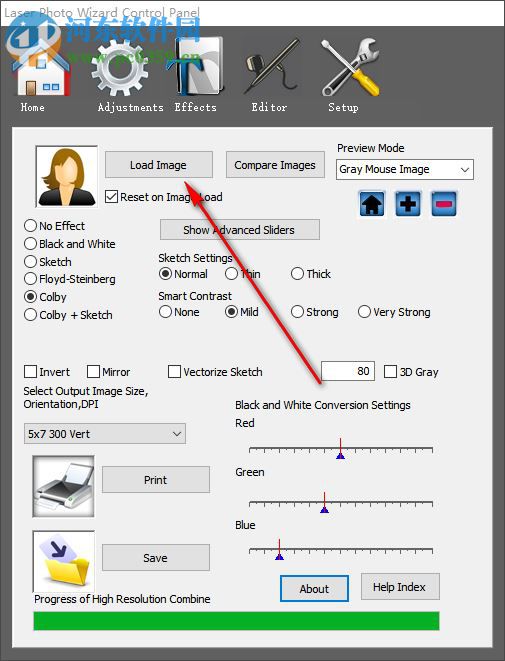Click the green progress bar
The height and width of the screenshot is (661, 505).
(236, 621)
